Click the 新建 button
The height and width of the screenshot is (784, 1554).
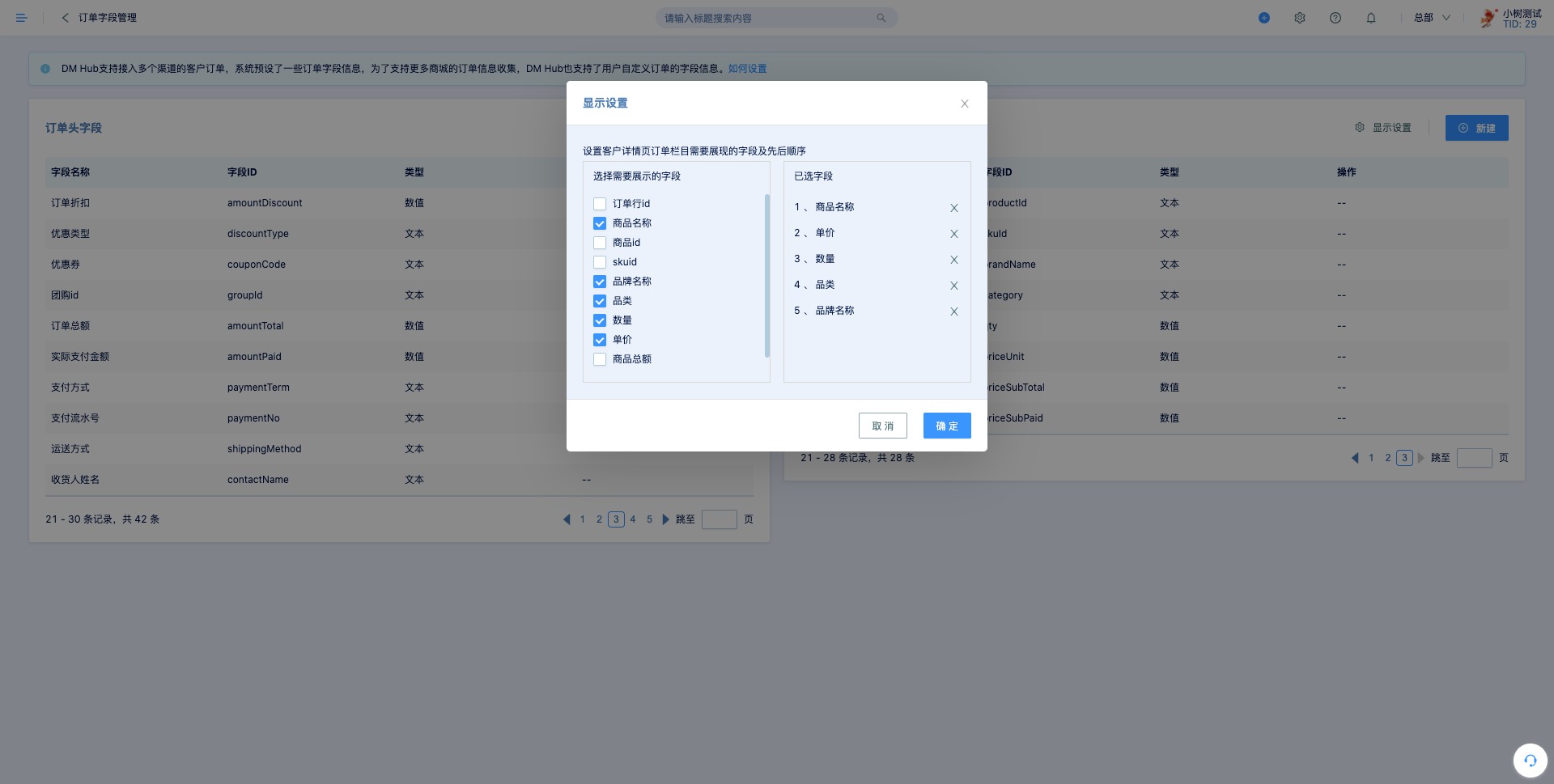(1477, 128)
